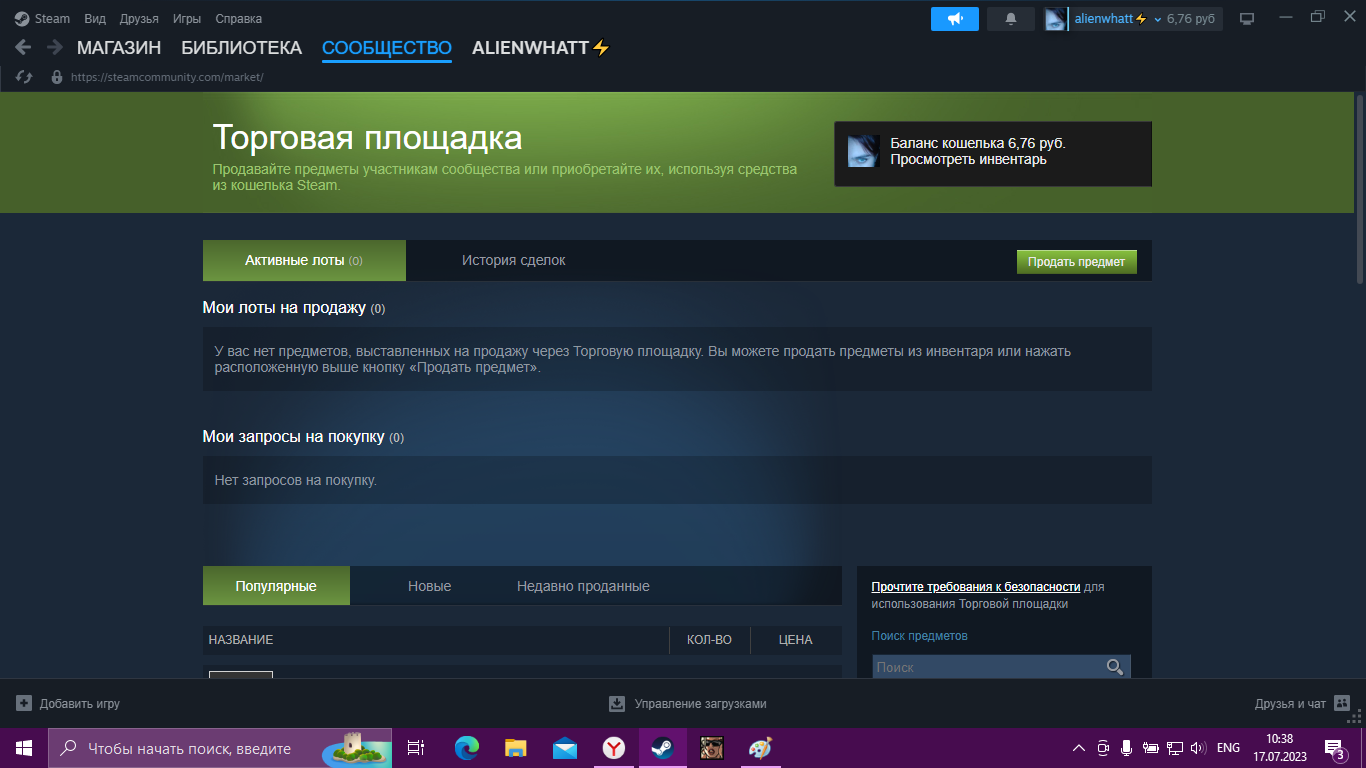Sort by the КОЛ-ВО column header
This screenshot has height=768, width=1366.
tap(709, 640)
